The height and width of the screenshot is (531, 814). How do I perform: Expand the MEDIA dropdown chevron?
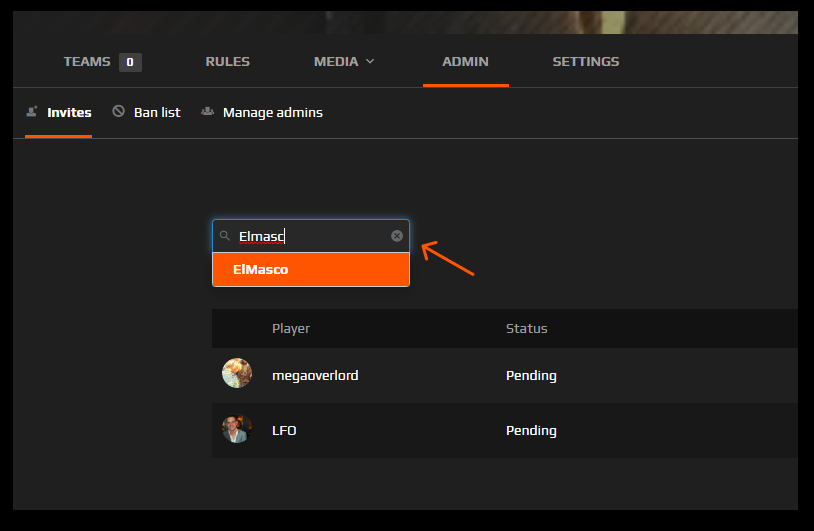pyautogui.click(x=370, y=62)
